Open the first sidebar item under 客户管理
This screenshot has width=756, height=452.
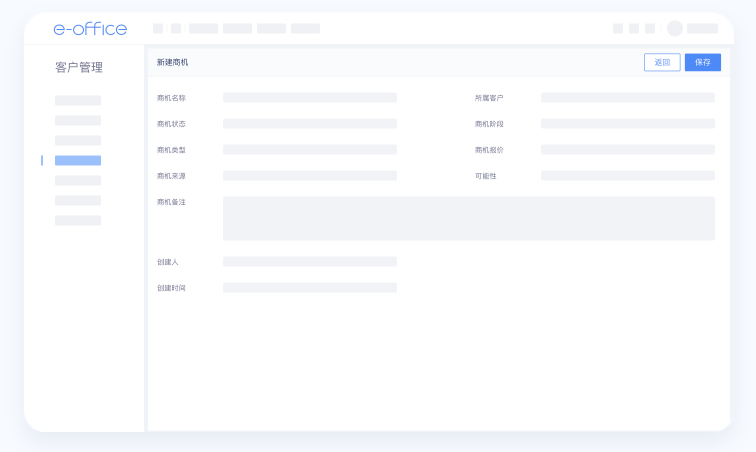[x=78, y=100]
